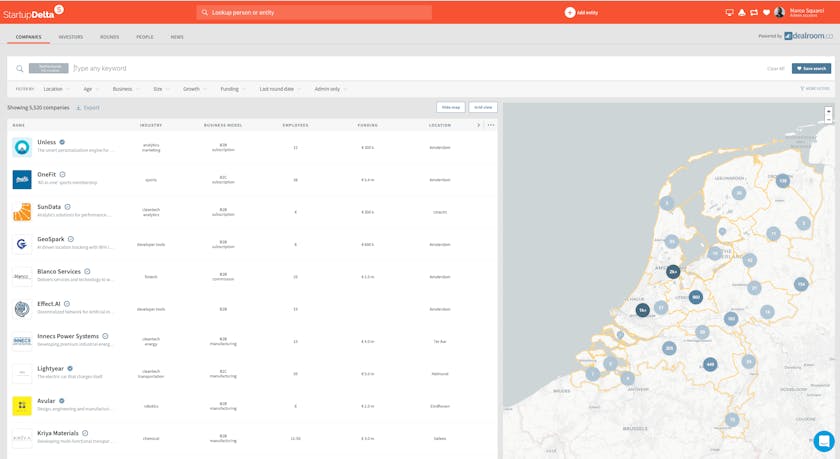Image resolution: width=840 pixels, height=459 pixels.
Task: Open the Funding filter dropdown
Action: click(x=233, y=89)
